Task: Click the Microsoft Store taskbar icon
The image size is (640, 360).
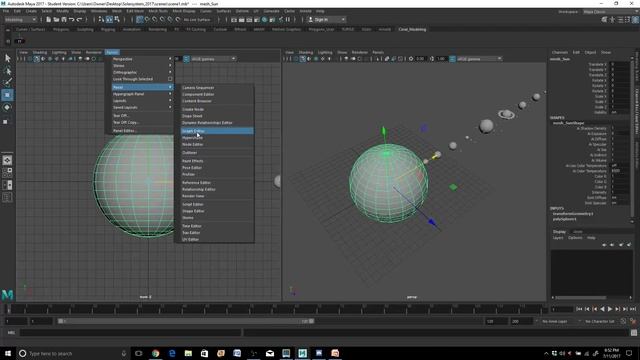Action: pyautogui.click(x=204, y=353)
